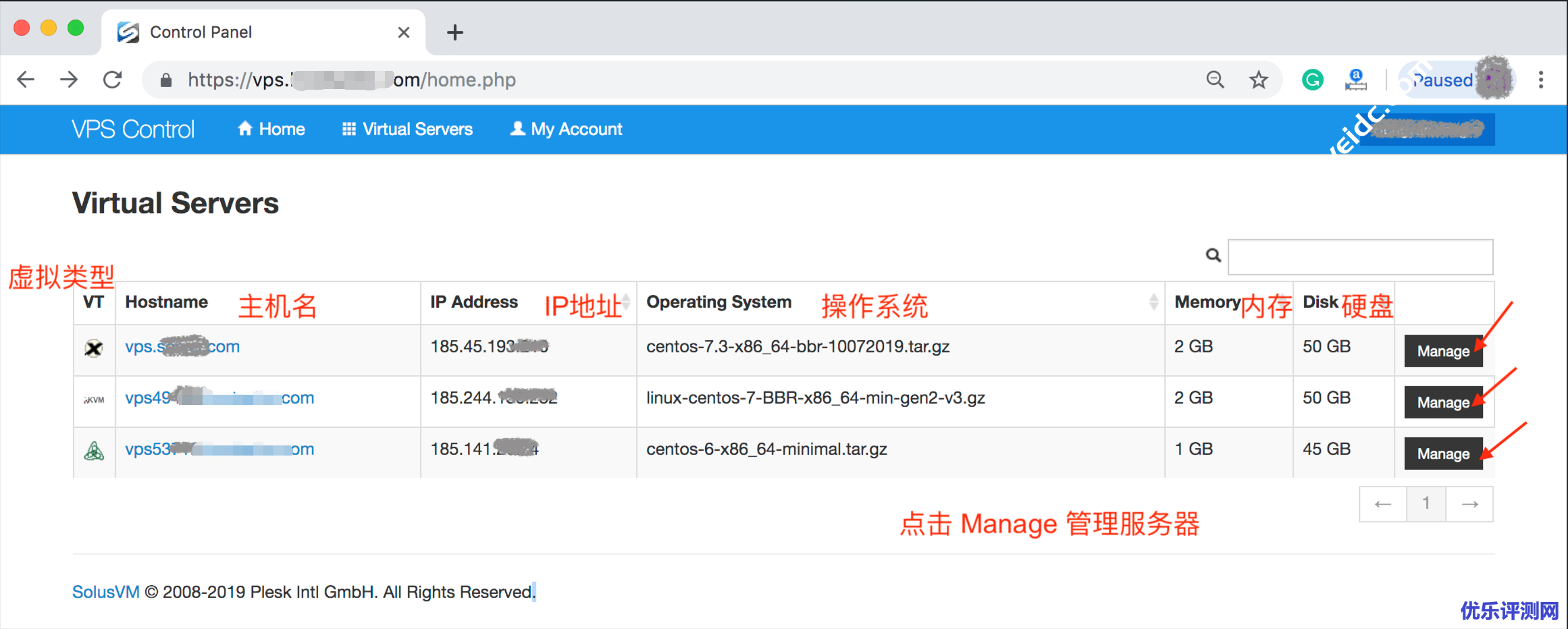The height and width of the screenshot is (629, 1568).
Task: Click the blurred account name in navbar
Action: click(1428, 129)
